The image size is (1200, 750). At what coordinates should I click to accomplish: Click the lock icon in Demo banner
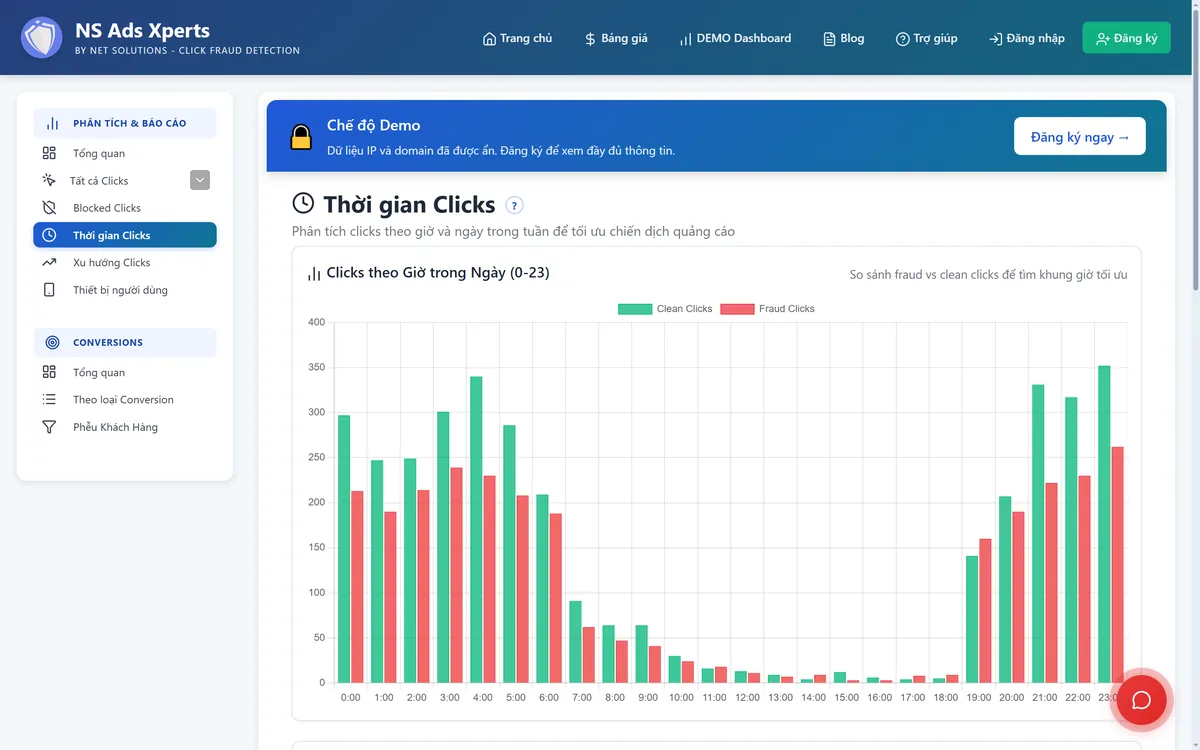coord(301,137)
